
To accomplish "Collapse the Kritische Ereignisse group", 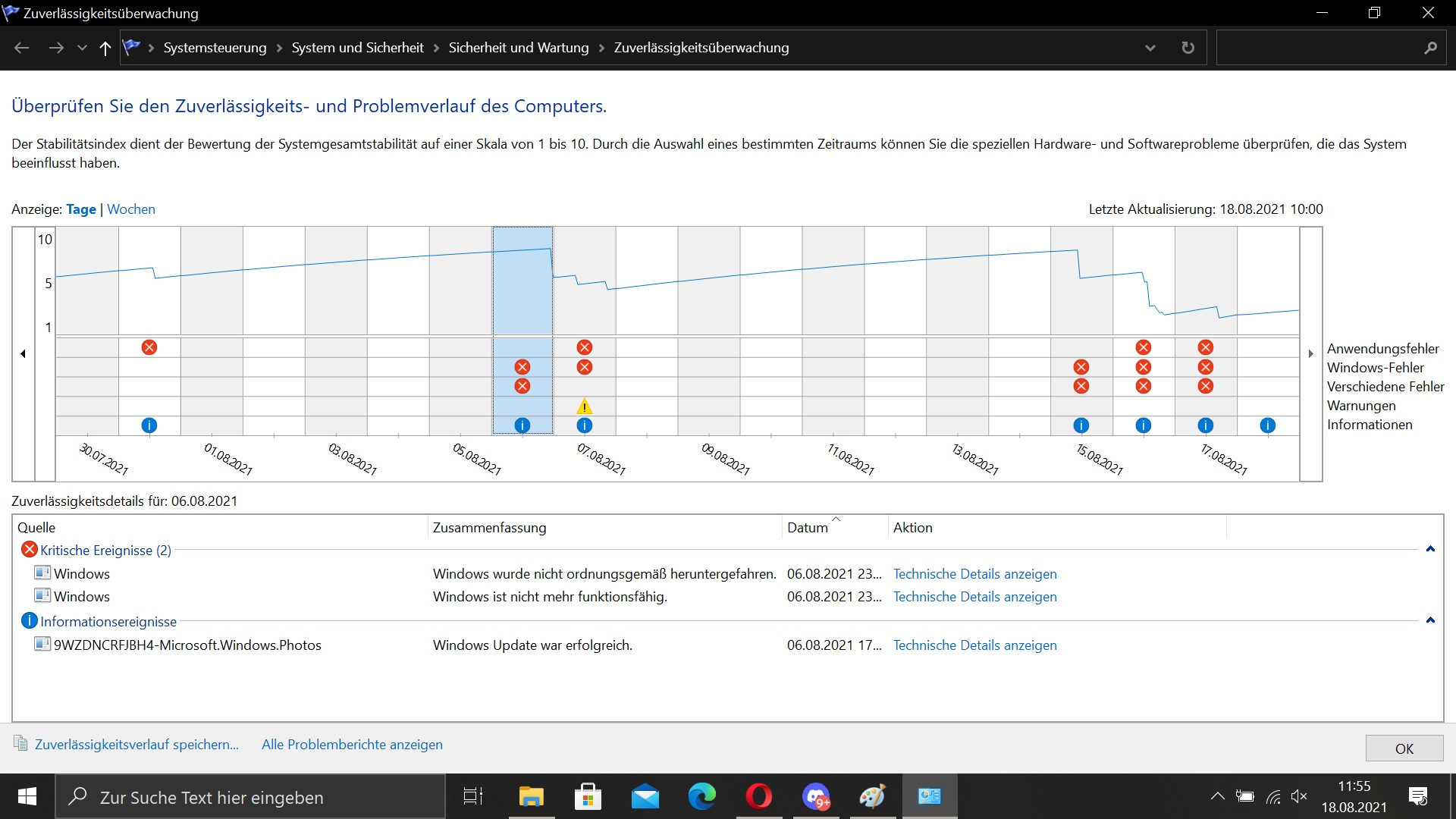I will point(1430,549).
